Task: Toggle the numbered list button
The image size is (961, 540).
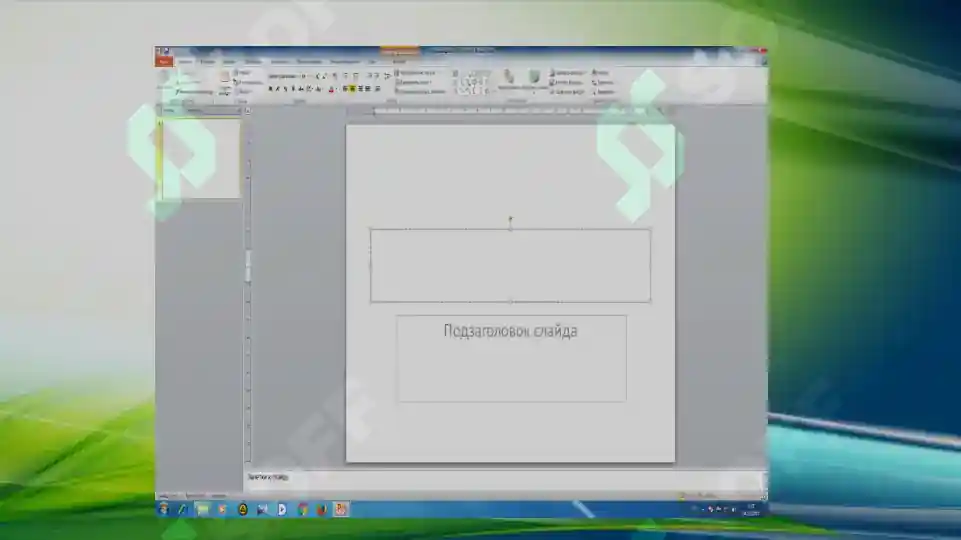Action: pyautogui.click(x=356, y=76)
